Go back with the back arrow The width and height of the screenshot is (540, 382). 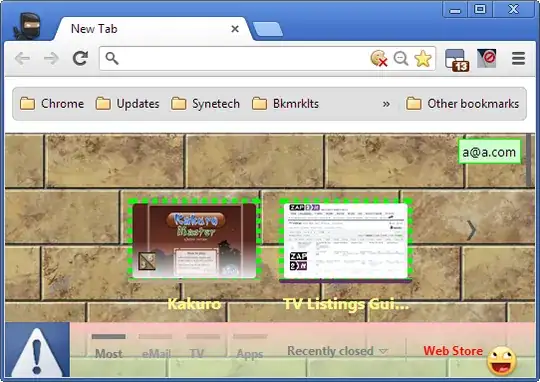click(x=23, y=58)
